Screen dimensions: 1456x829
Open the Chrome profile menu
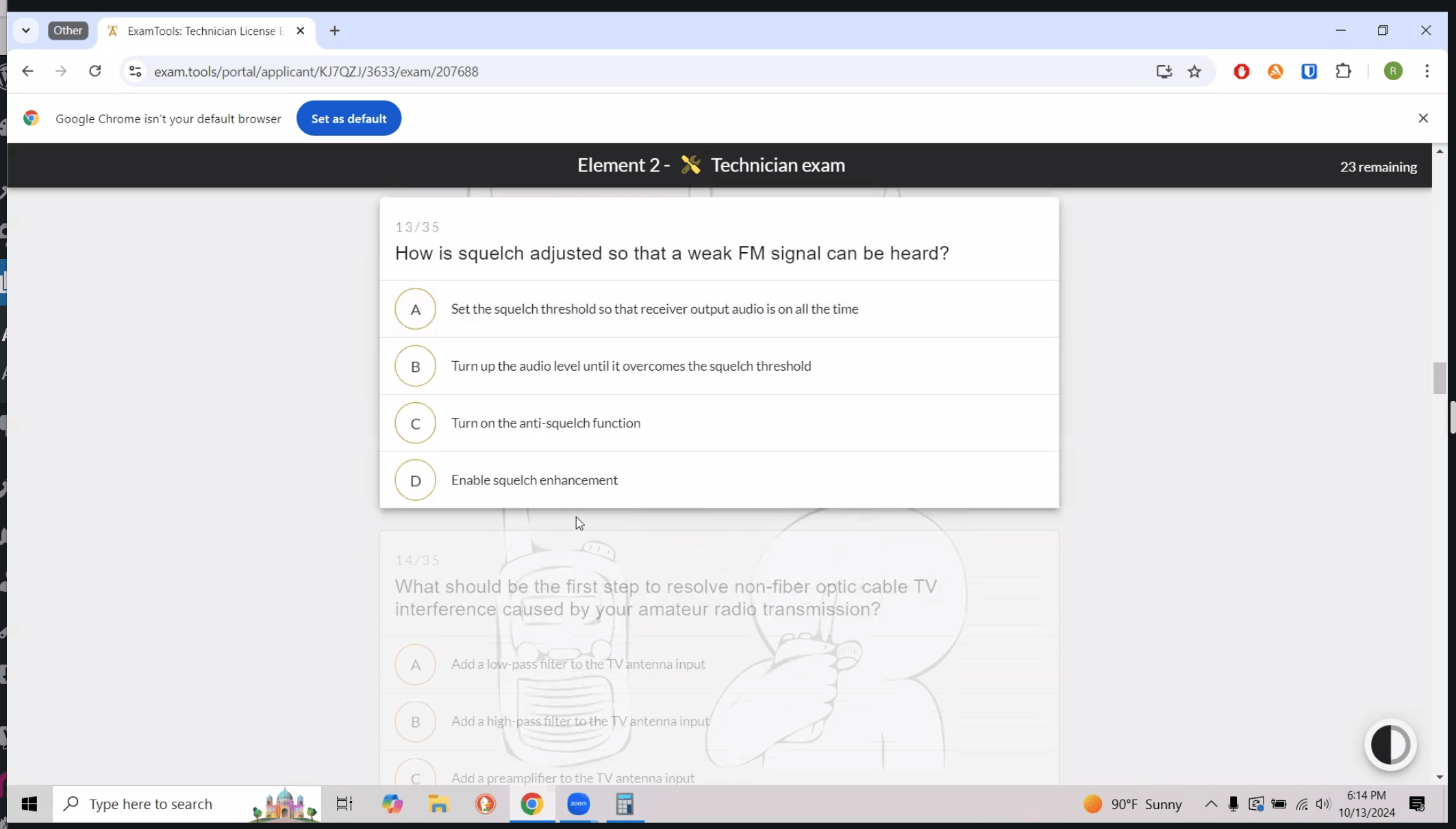click(x=1392, y=71)
